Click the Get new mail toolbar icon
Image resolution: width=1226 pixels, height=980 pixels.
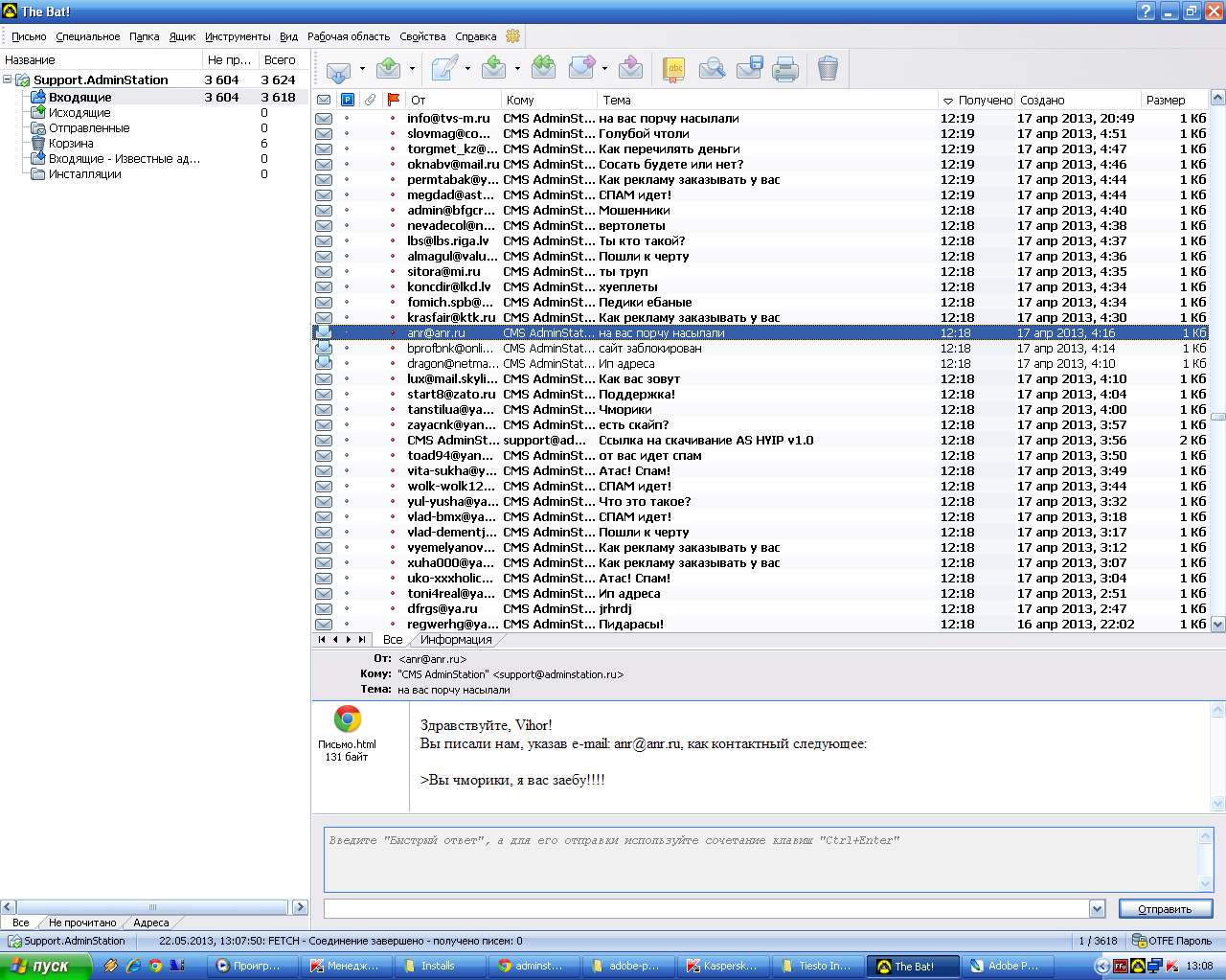point(338,69)
